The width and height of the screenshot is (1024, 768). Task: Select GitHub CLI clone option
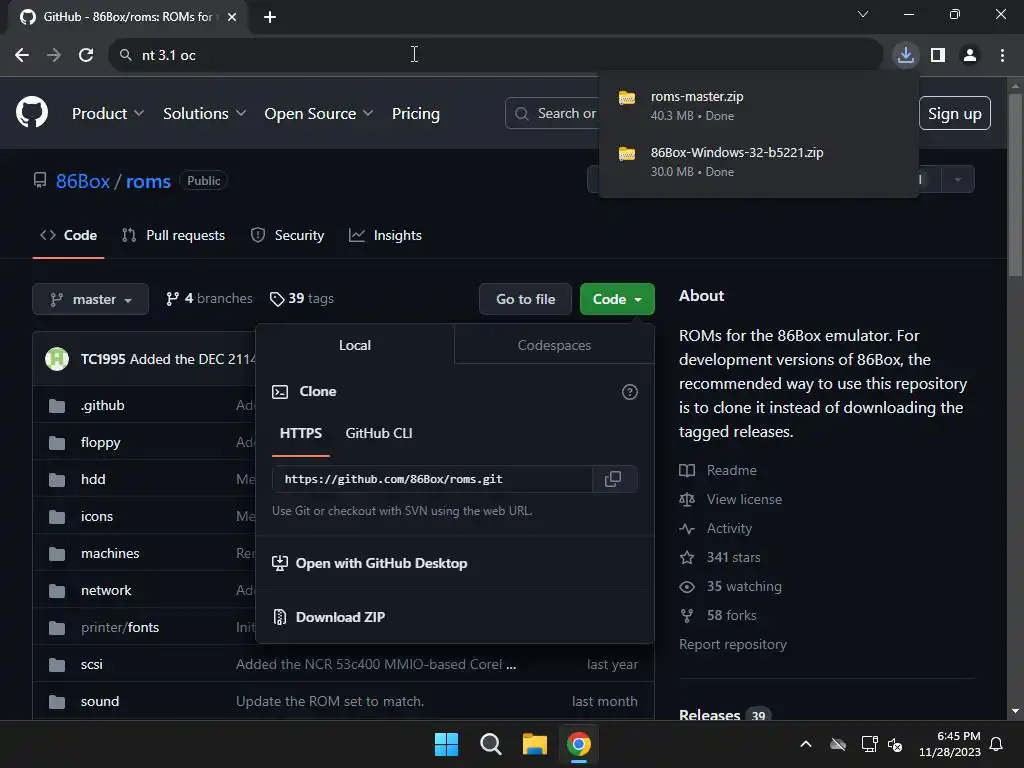[x=379, y=433]
